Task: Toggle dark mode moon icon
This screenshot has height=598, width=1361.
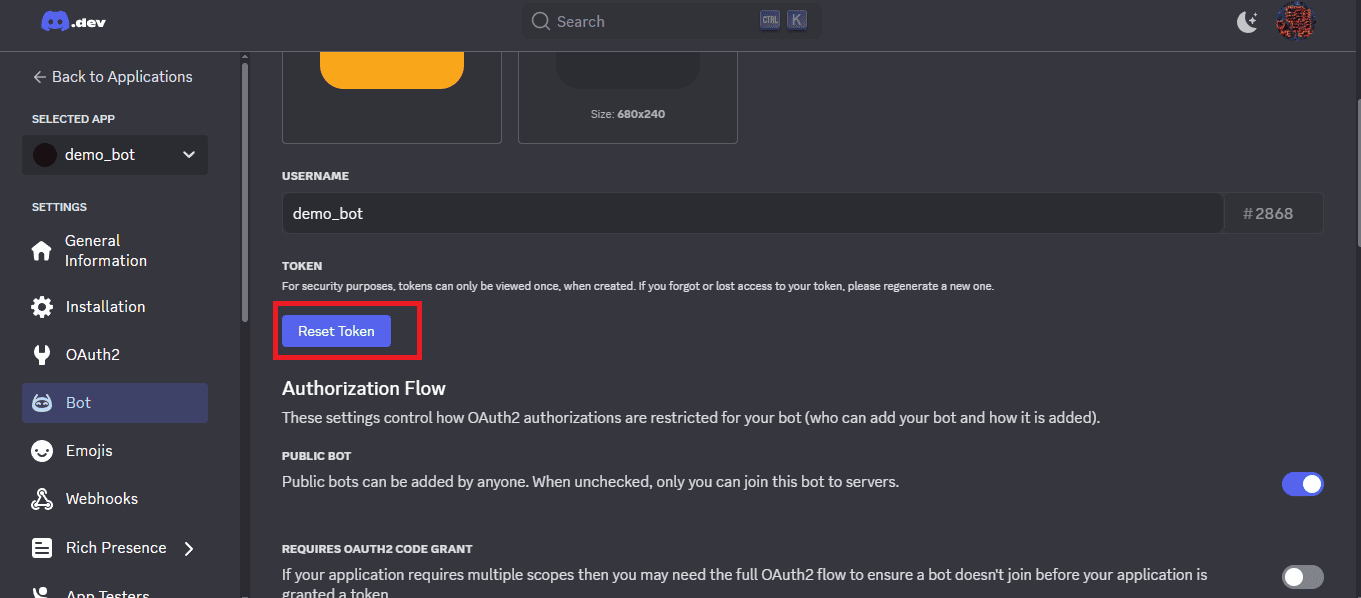Action: point(1247,21)
